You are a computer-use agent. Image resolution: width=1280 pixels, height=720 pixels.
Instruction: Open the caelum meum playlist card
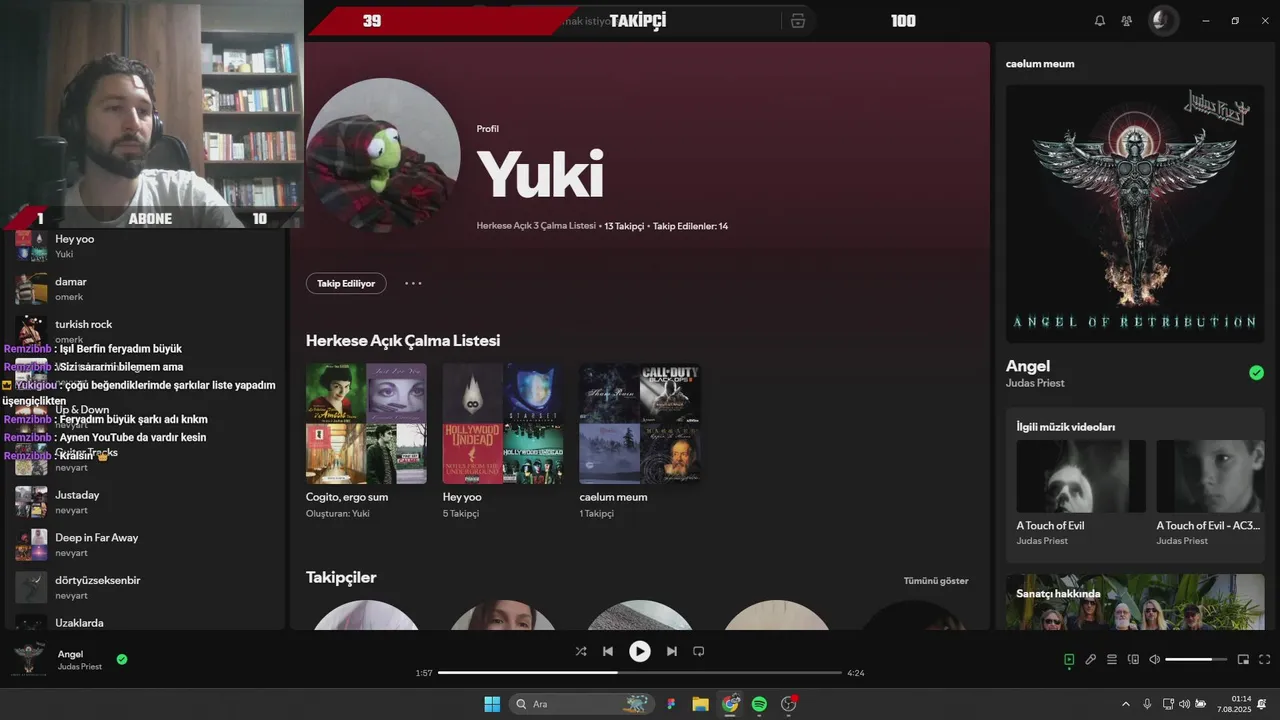(x=640, y=441)
